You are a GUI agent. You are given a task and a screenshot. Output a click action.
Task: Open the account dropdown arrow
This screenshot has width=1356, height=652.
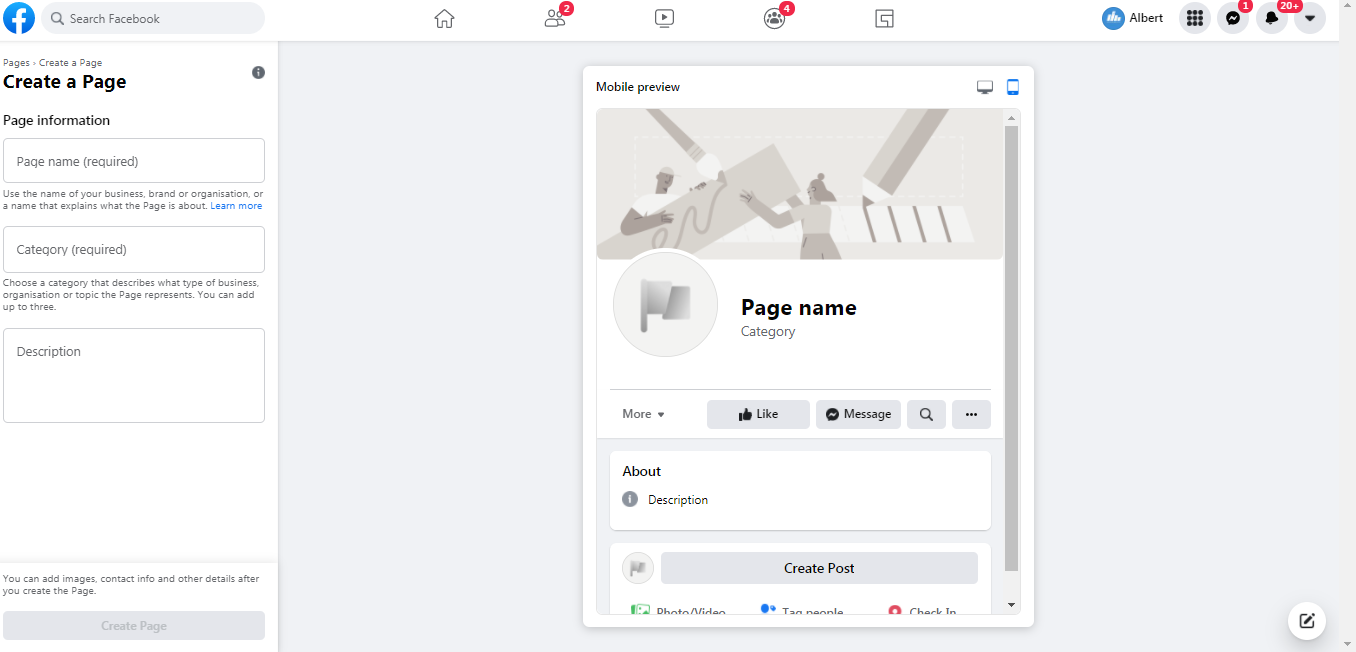pyautogui.click(x=1310, y=18)
